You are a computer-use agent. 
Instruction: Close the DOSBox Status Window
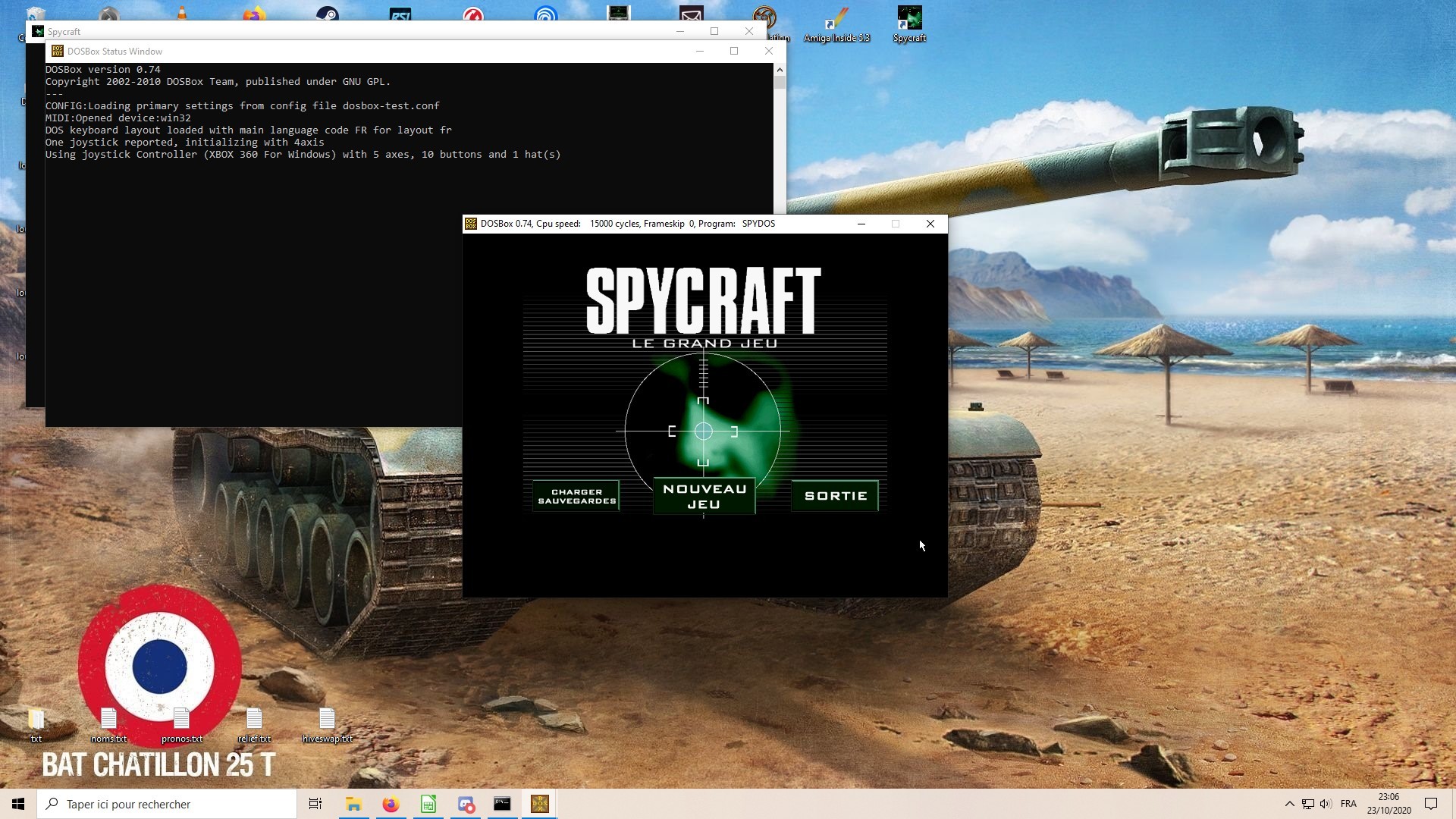tap(769, 51)
